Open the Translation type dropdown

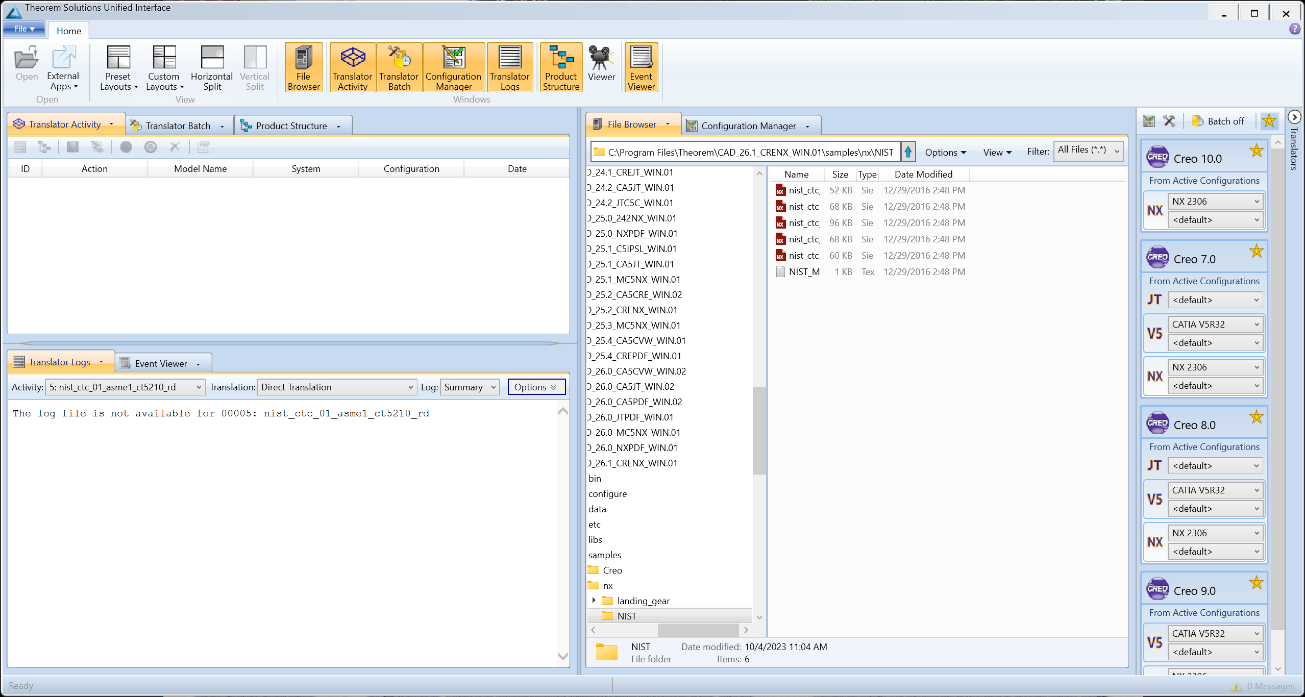coord(337,387)
